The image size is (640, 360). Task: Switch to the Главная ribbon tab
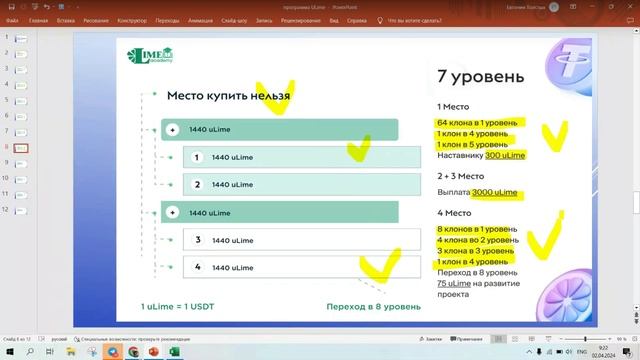tap(38, 20)
